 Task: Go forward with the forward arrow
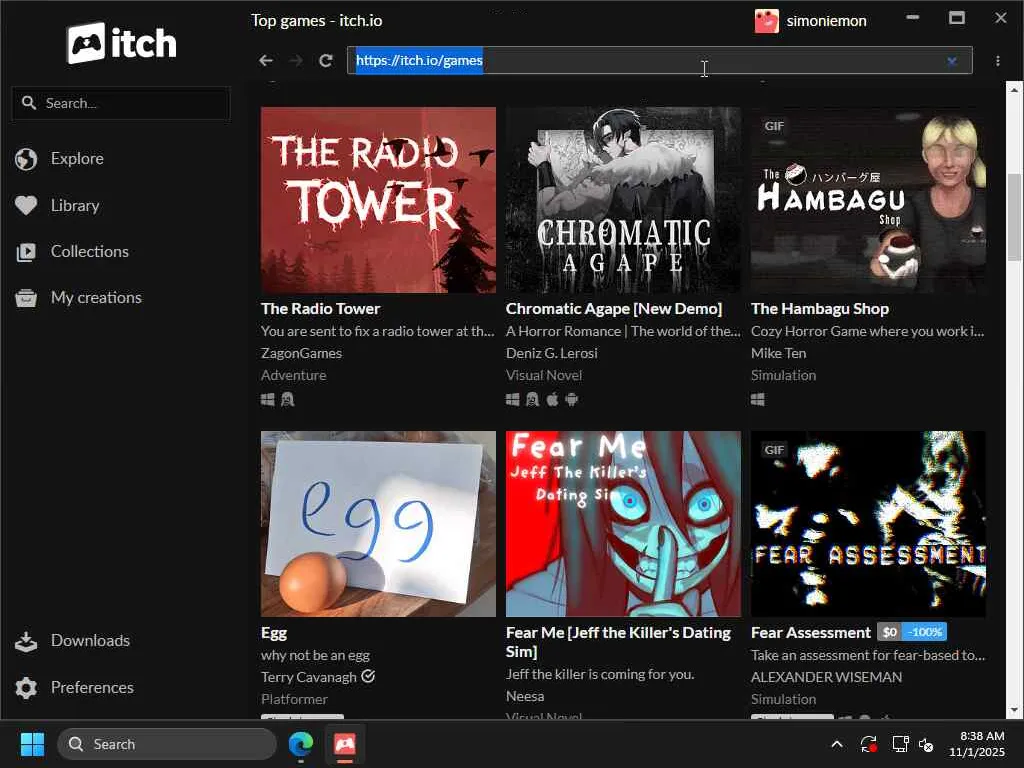296,61
